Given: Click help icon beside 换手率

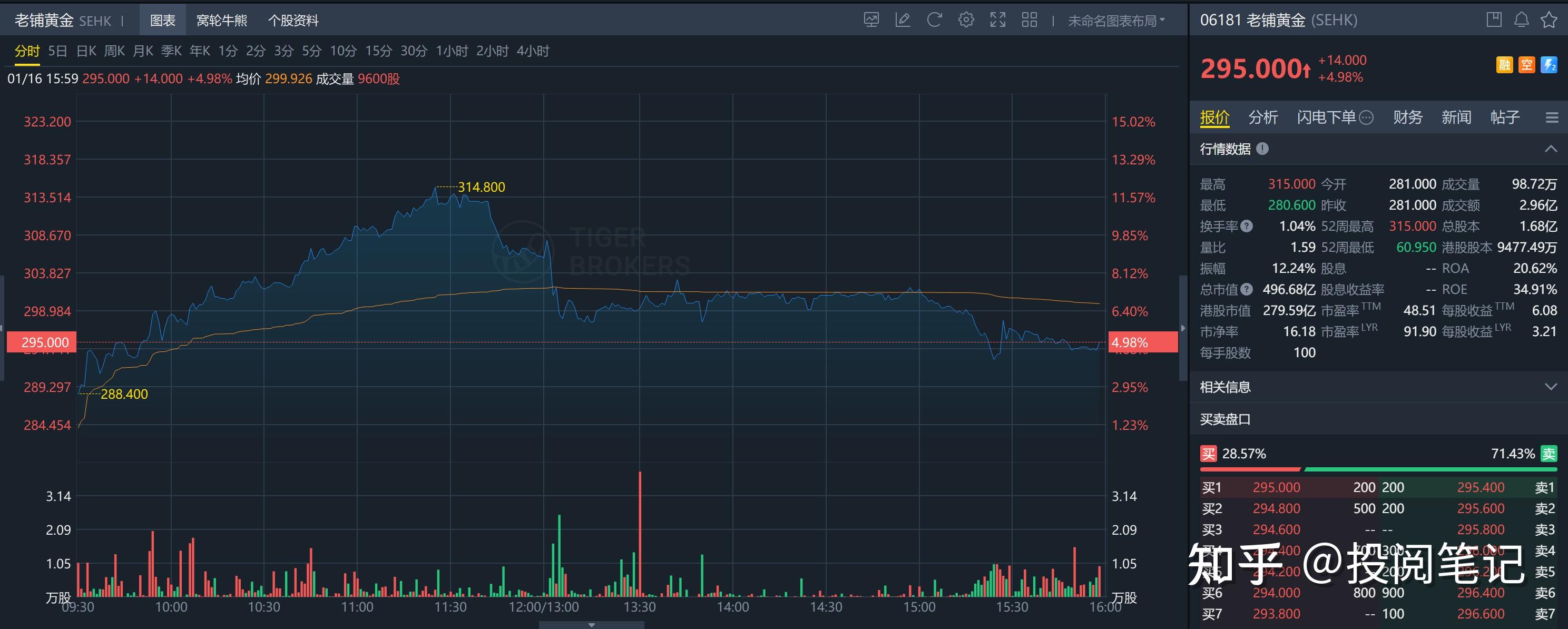Looking at the screenshot, I should click(1247, 227).
